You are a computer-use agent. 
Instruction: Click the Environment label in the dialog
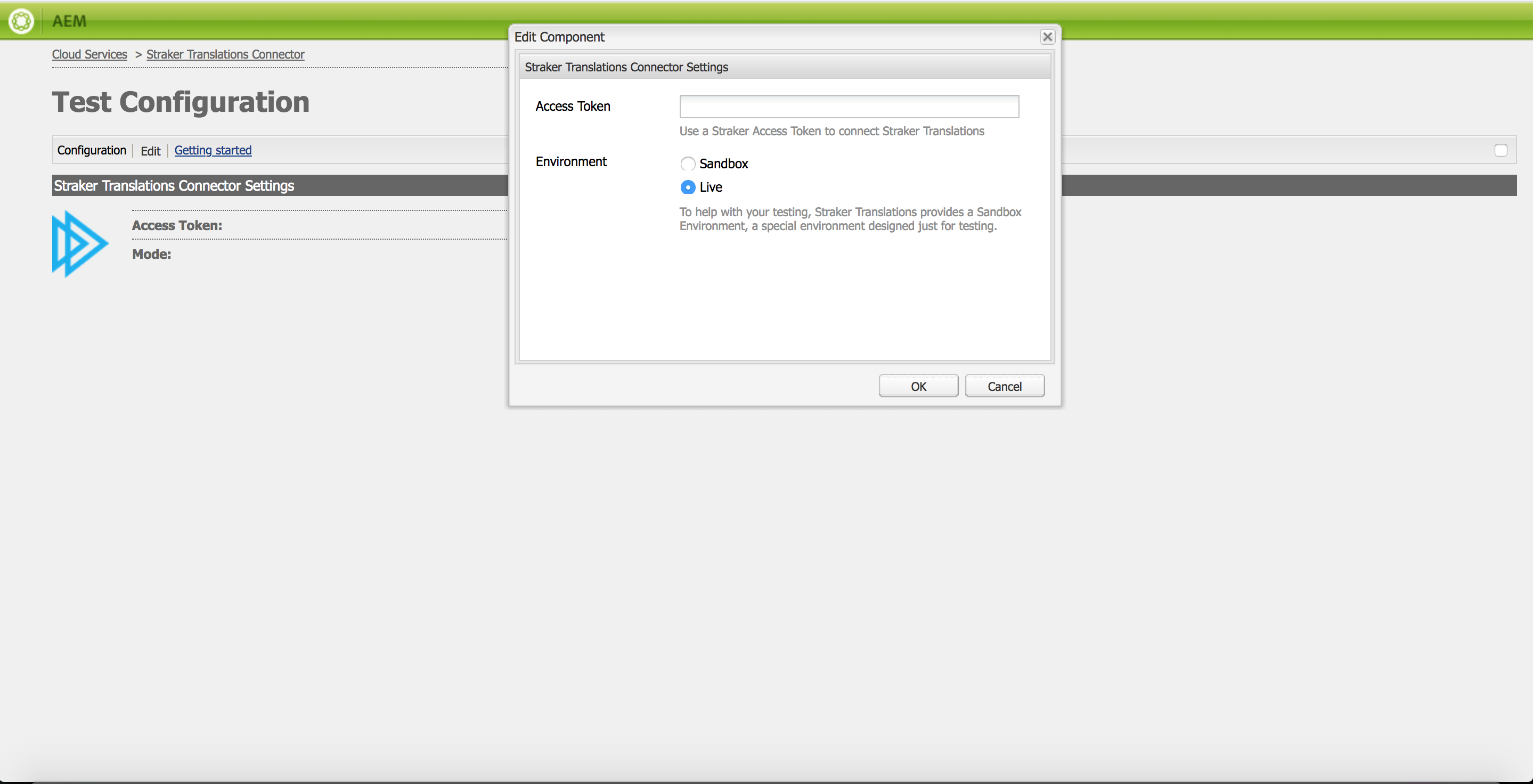pyautogui.click(x=570, y=162)
